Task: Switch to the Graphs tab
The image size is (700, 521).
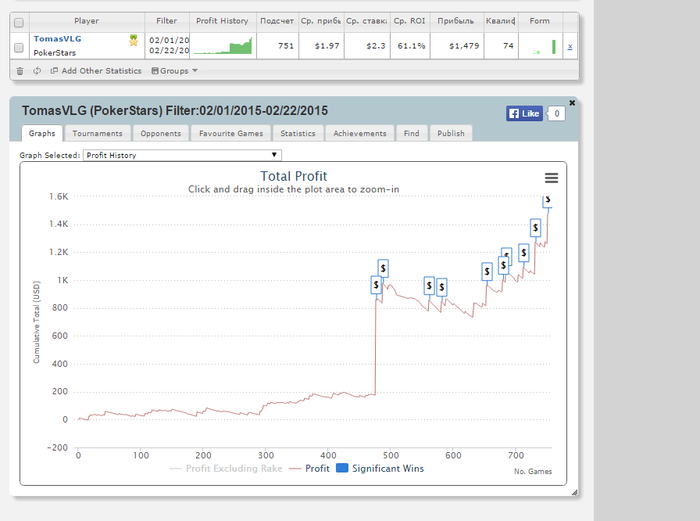Action: 42,133
